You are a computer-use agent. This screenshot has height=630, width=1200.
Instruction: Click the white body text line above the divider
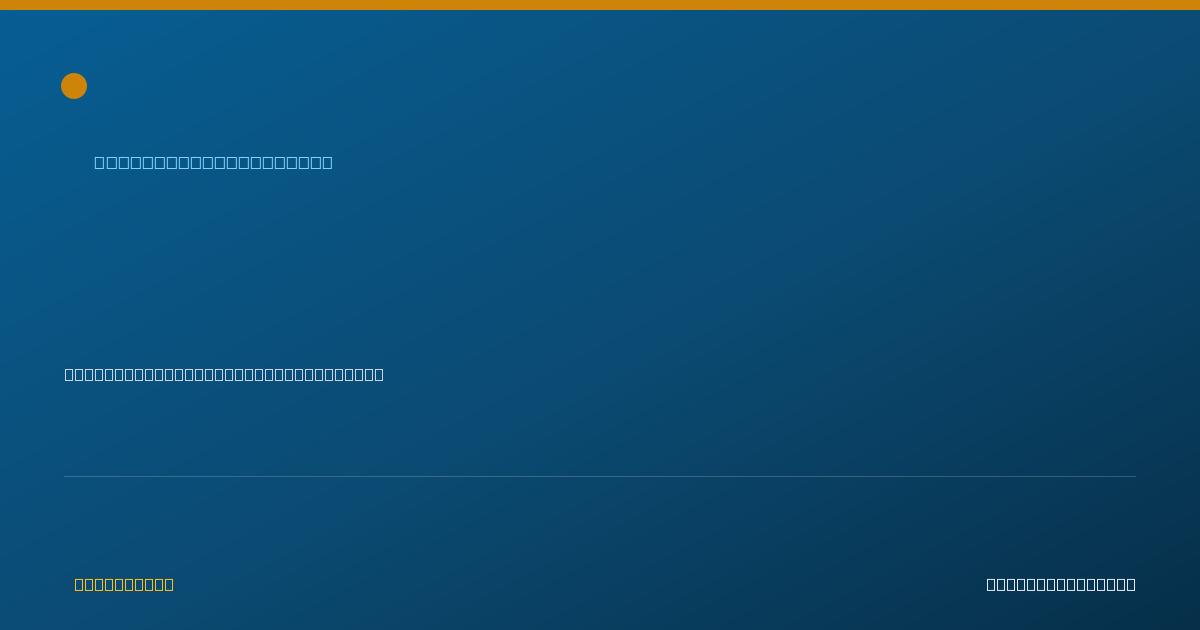(x=224, y=374)
